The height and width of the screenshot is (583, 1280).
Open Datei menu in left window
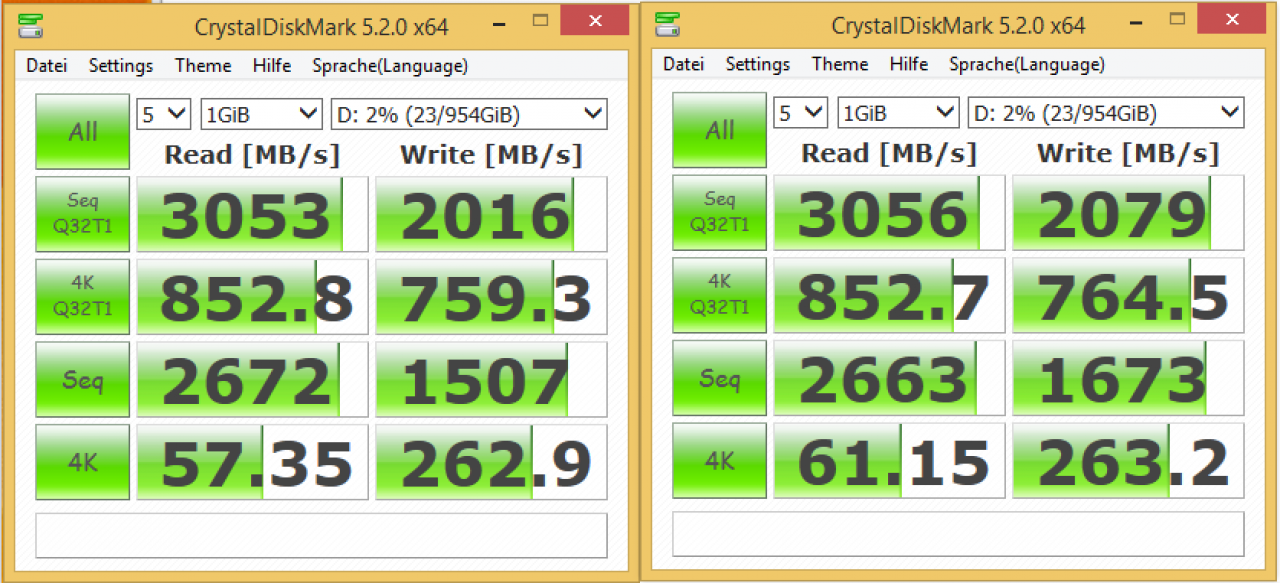coord(46,66)
